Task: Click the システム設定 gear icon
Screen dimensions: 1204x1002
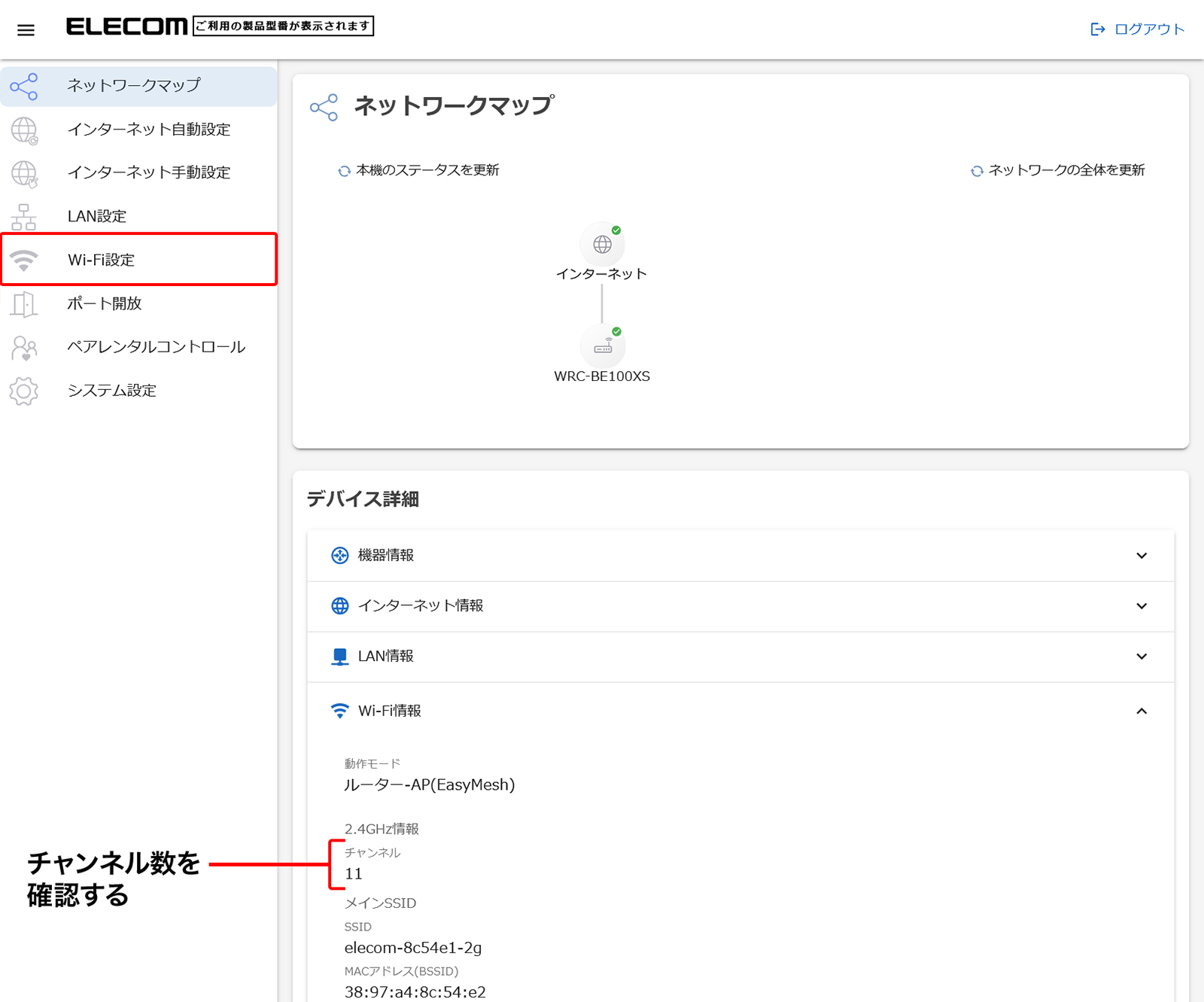Action: [x=24, y=391]
